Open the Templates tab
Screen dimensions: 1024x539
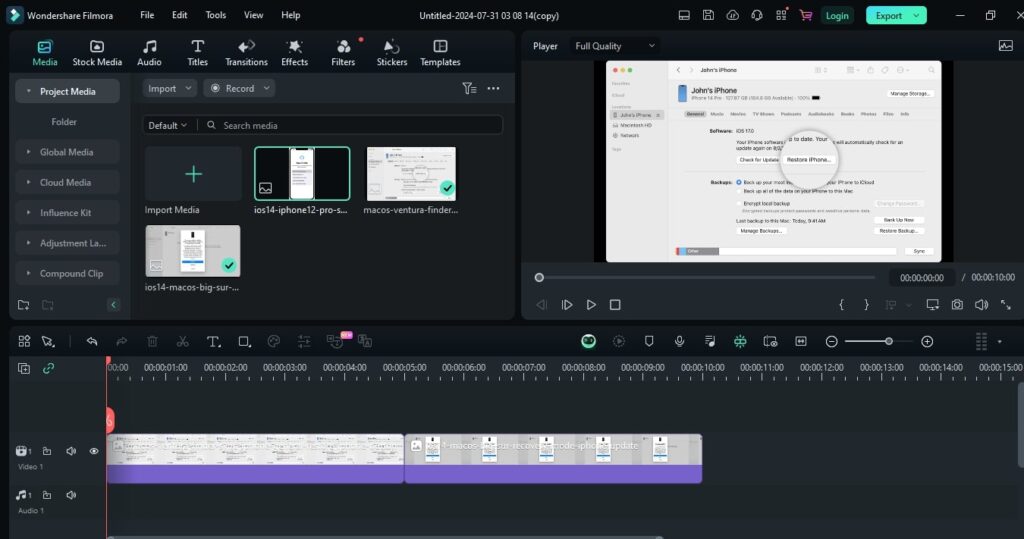(440, 53)
